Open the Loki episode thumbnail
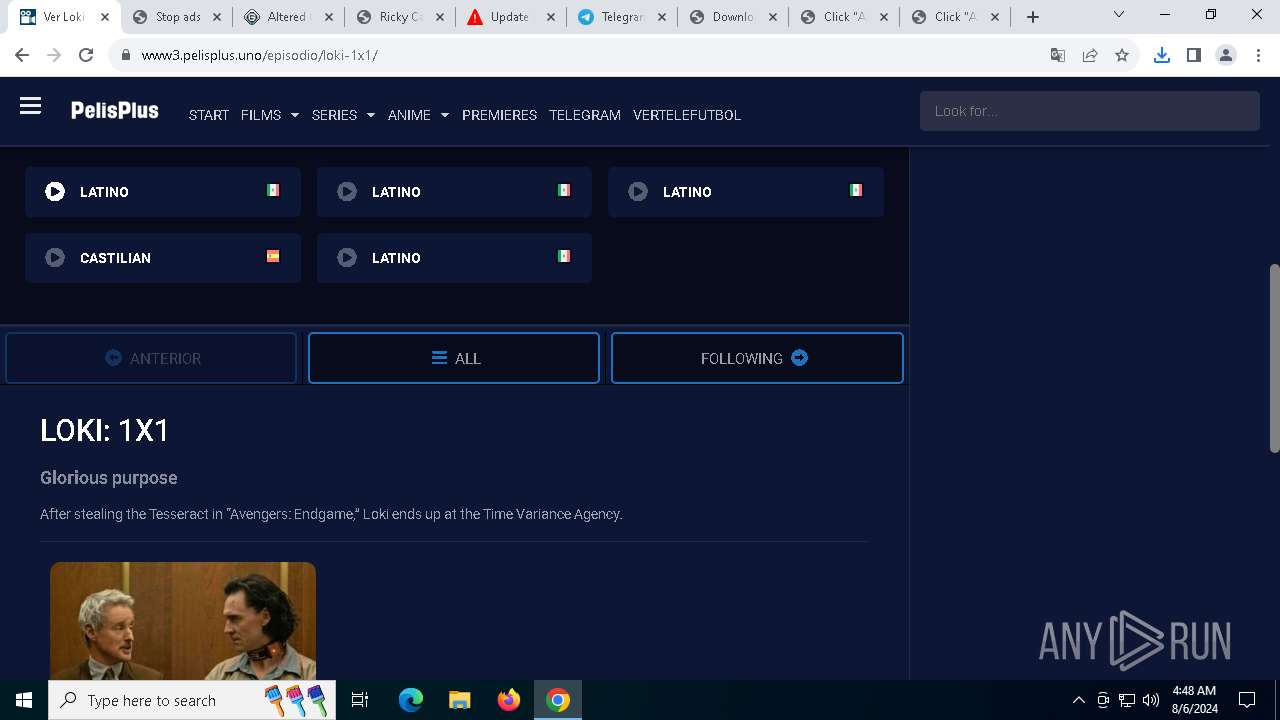Screen dimensions: 1280x720 (183, 621)
